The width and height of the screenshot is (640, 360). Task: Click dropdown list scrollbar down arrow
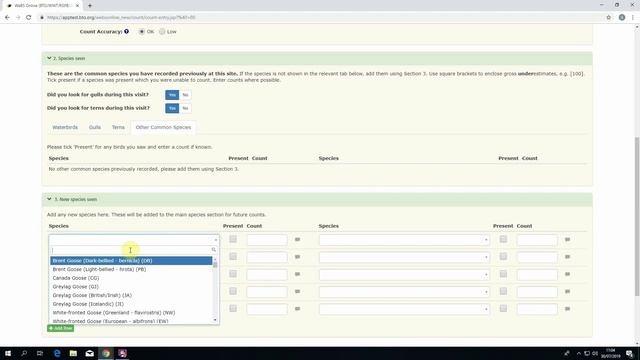tap(215, 320)
